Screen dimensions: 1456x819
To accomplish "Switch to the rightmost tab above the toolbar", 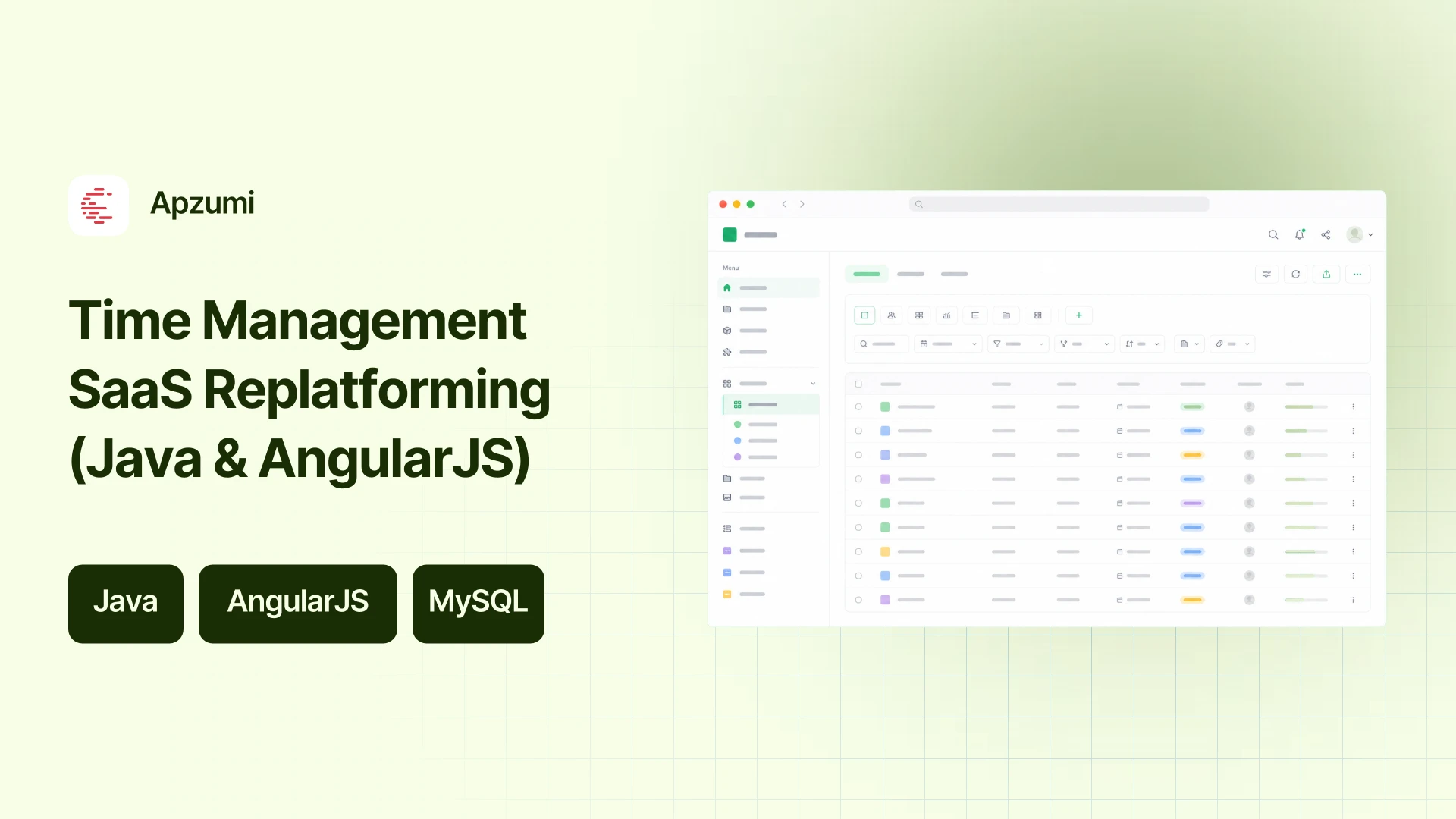I will 954,275.
